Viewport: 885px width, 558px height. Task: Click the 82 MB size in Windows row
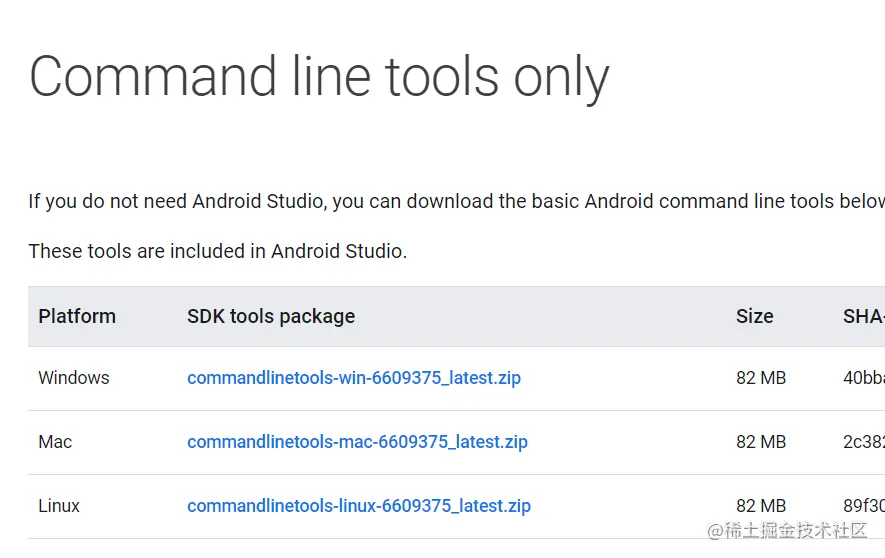[761, 378]
